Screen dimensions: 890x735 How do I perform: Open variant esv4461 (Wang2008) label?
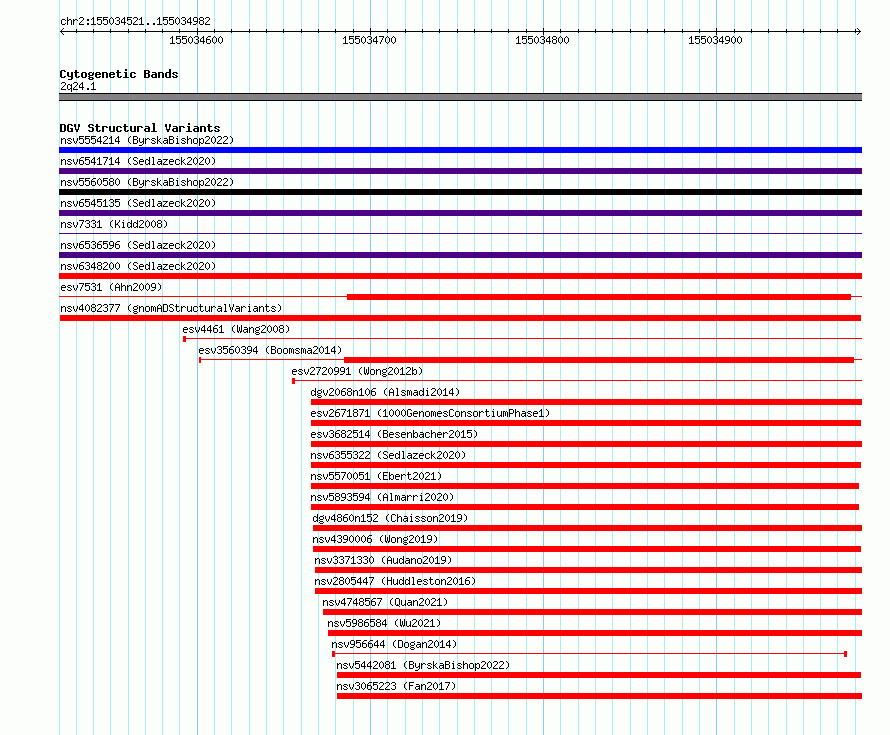point(236,329)
